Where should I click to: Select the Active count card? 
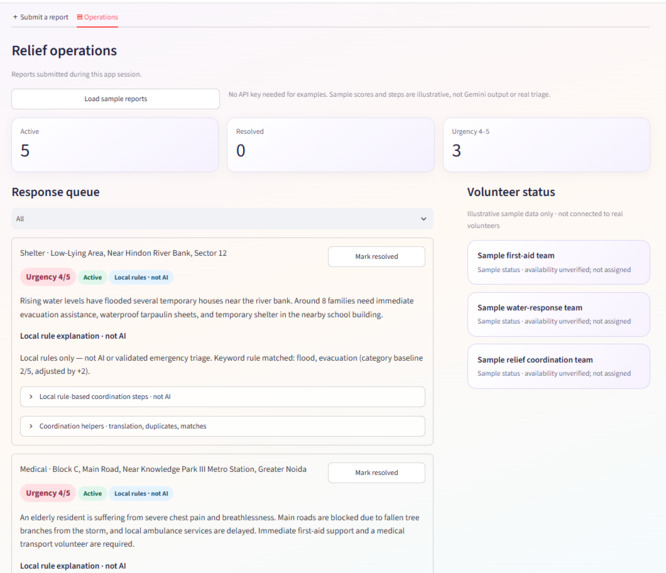point(115,145)
